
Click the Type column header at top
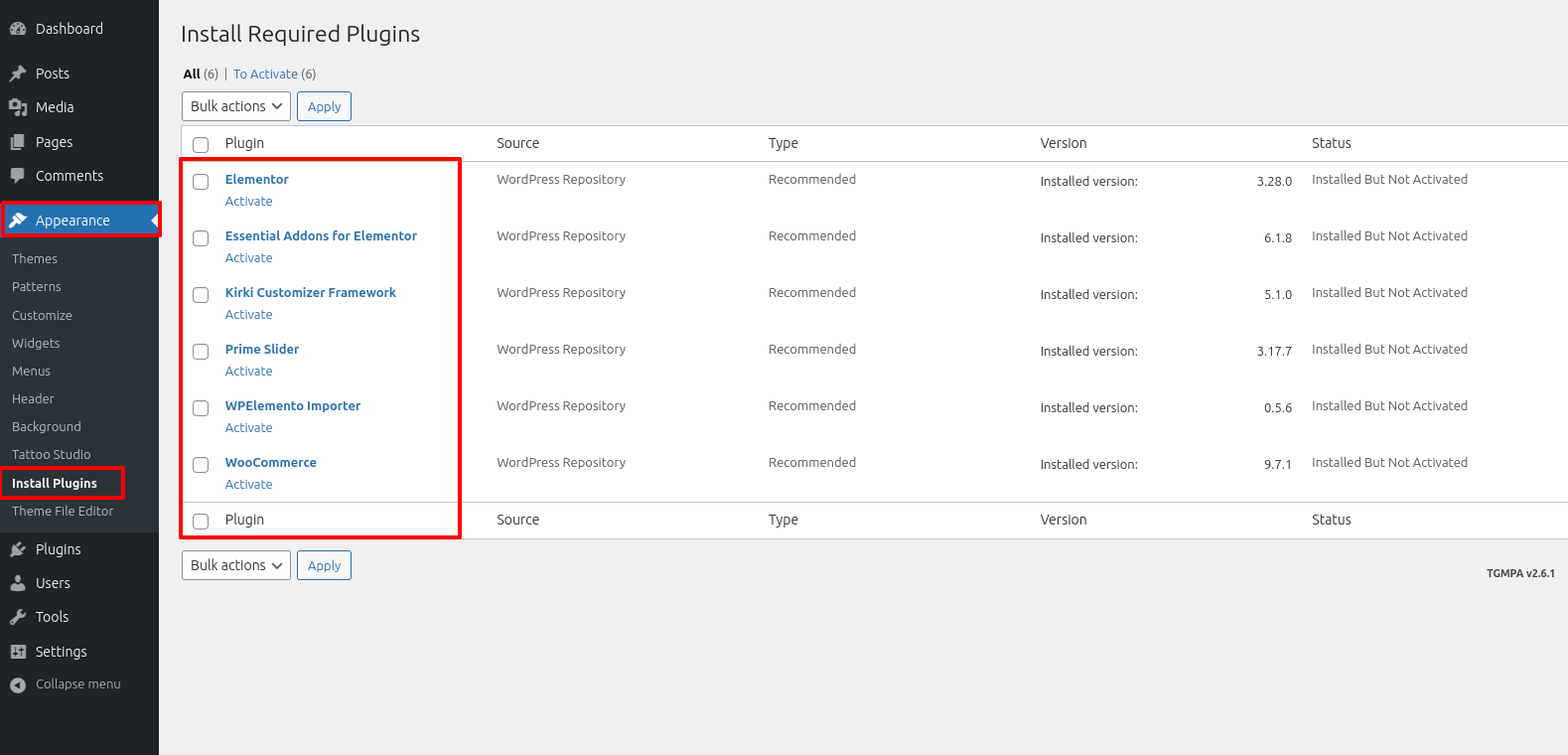[784, 143]
